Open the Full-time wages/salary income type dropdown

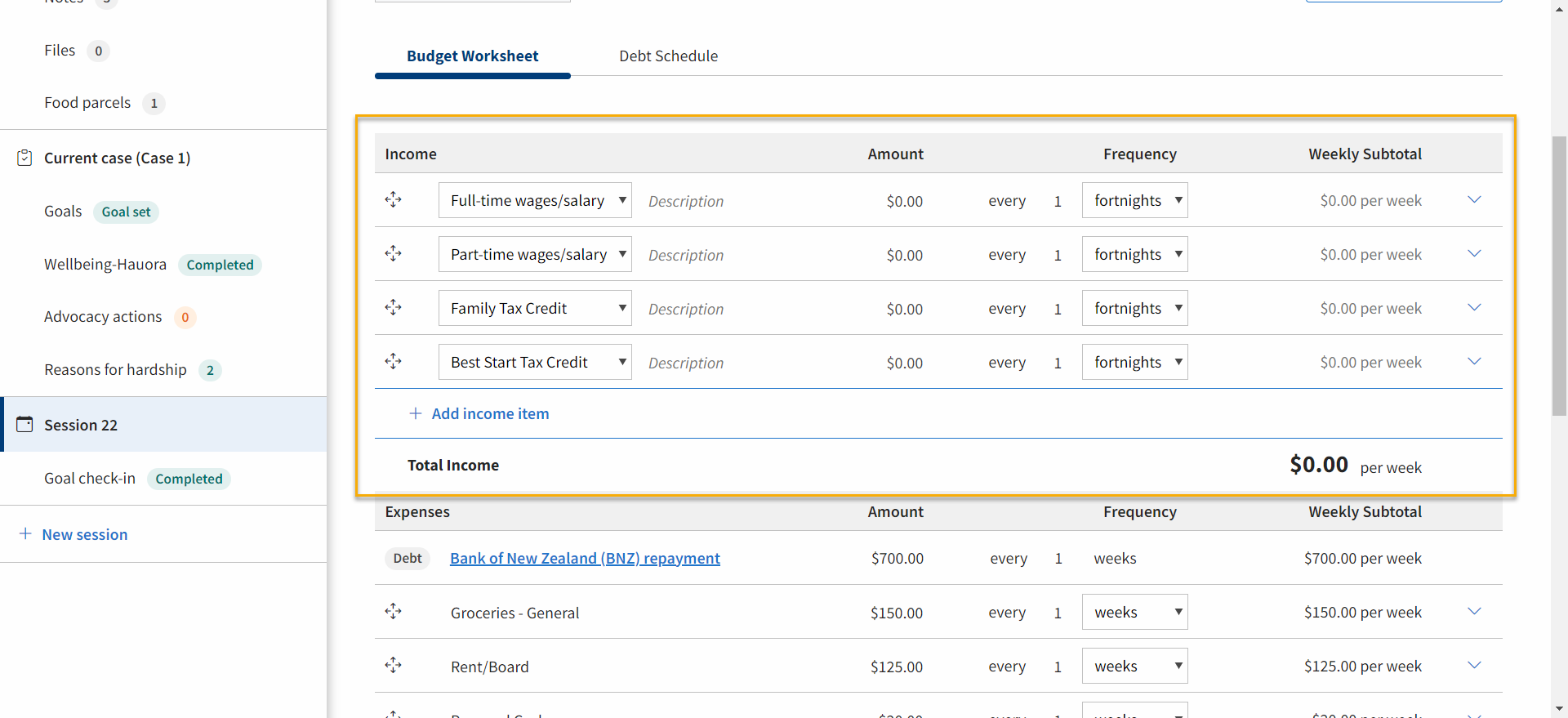coord(535,200)
